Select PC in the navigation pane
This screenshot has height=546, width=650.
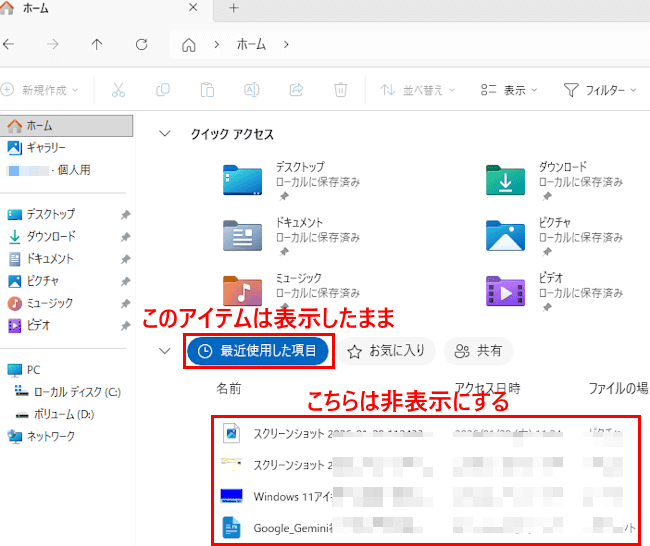[24, 370]
